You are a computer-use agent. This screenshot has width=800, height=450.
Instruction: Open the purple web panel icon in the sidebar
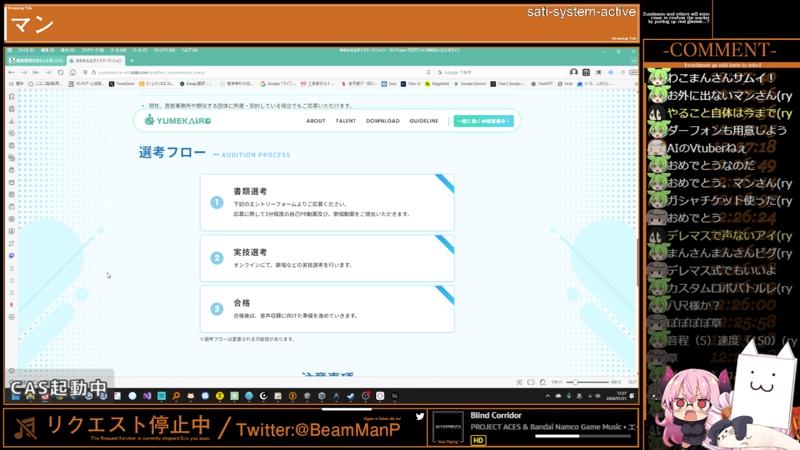coord(12,256)
